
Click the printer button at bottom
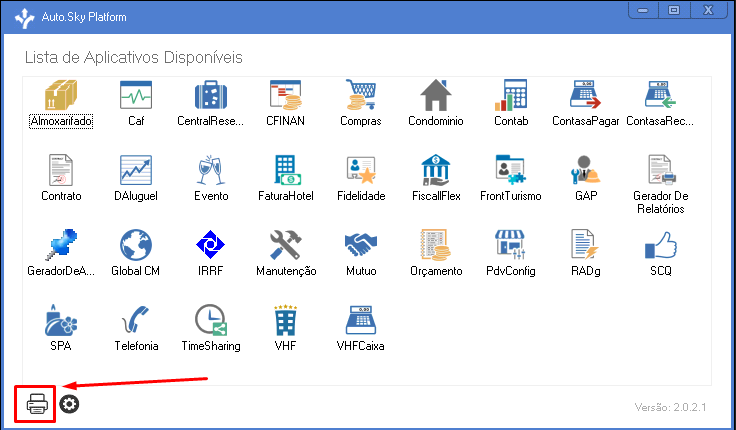(x=37, y=404)
